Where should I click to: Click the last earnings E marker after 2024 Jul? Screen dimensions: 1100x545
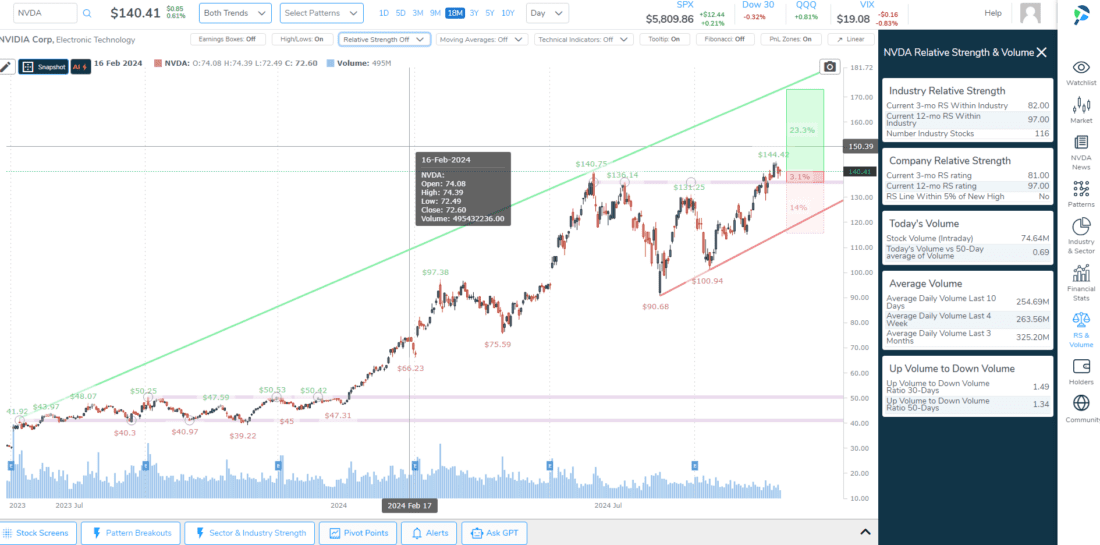point(695,465)
